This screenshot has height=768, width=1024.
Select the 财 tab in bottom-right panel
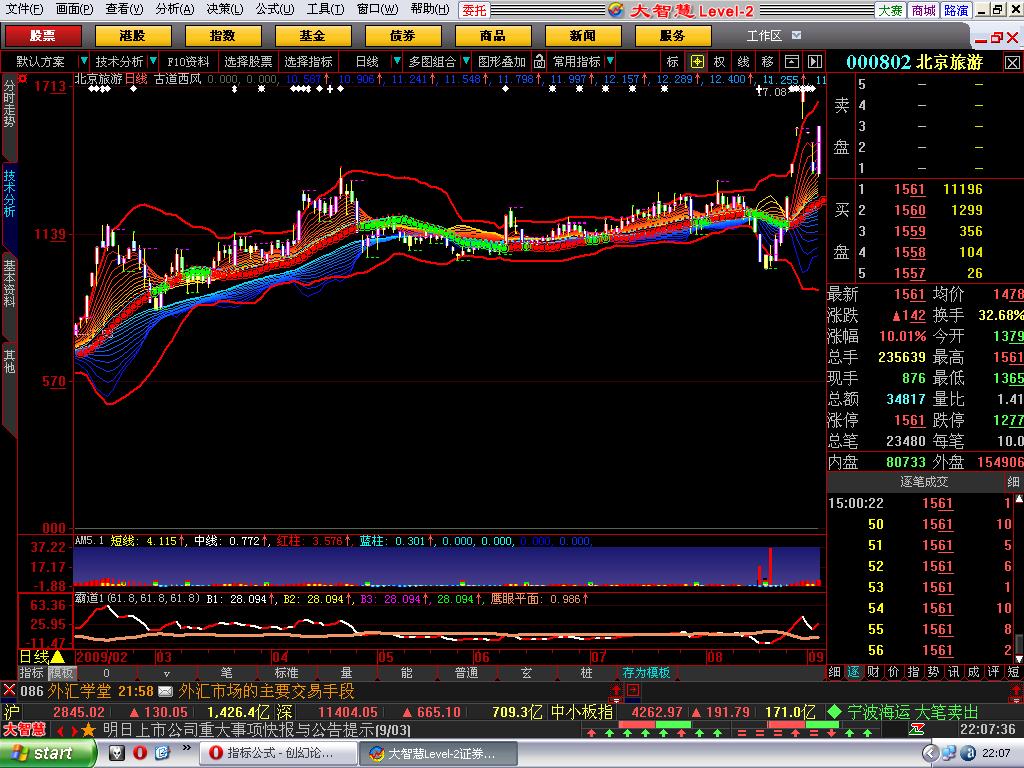pyautogui.click(x=873, y=672)
